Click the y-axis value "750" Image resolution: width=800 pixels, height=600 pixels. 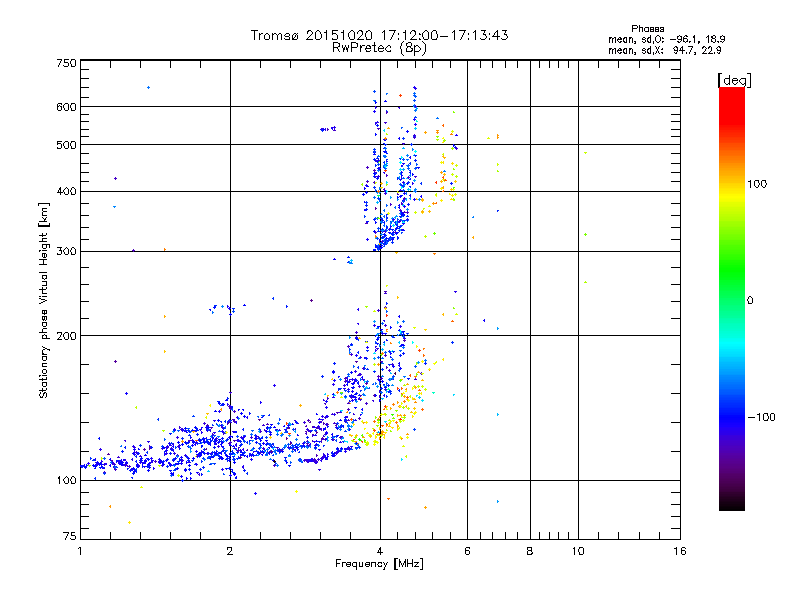pos(66,63)
